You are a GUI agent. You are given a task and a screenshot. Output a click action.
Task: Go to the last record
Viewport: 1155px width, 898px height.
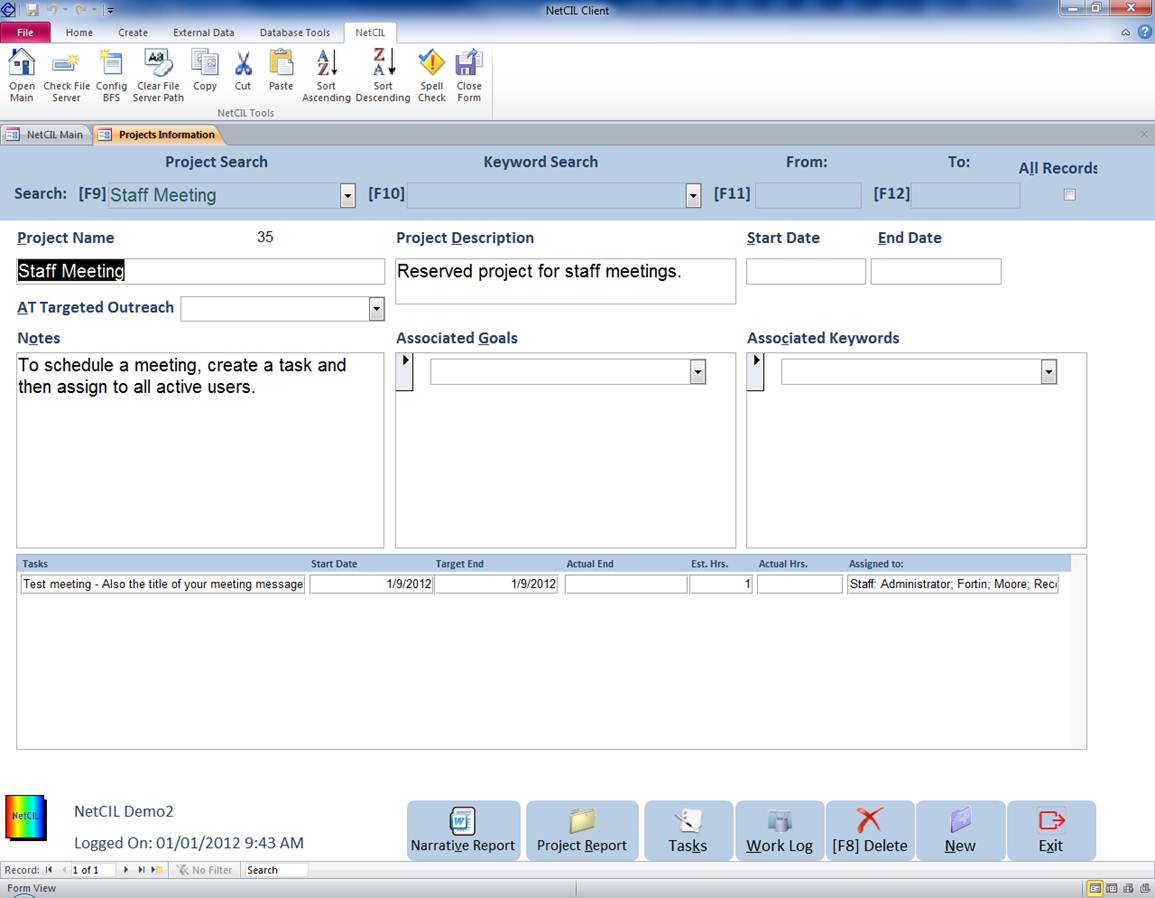click(x=141, y=870)
